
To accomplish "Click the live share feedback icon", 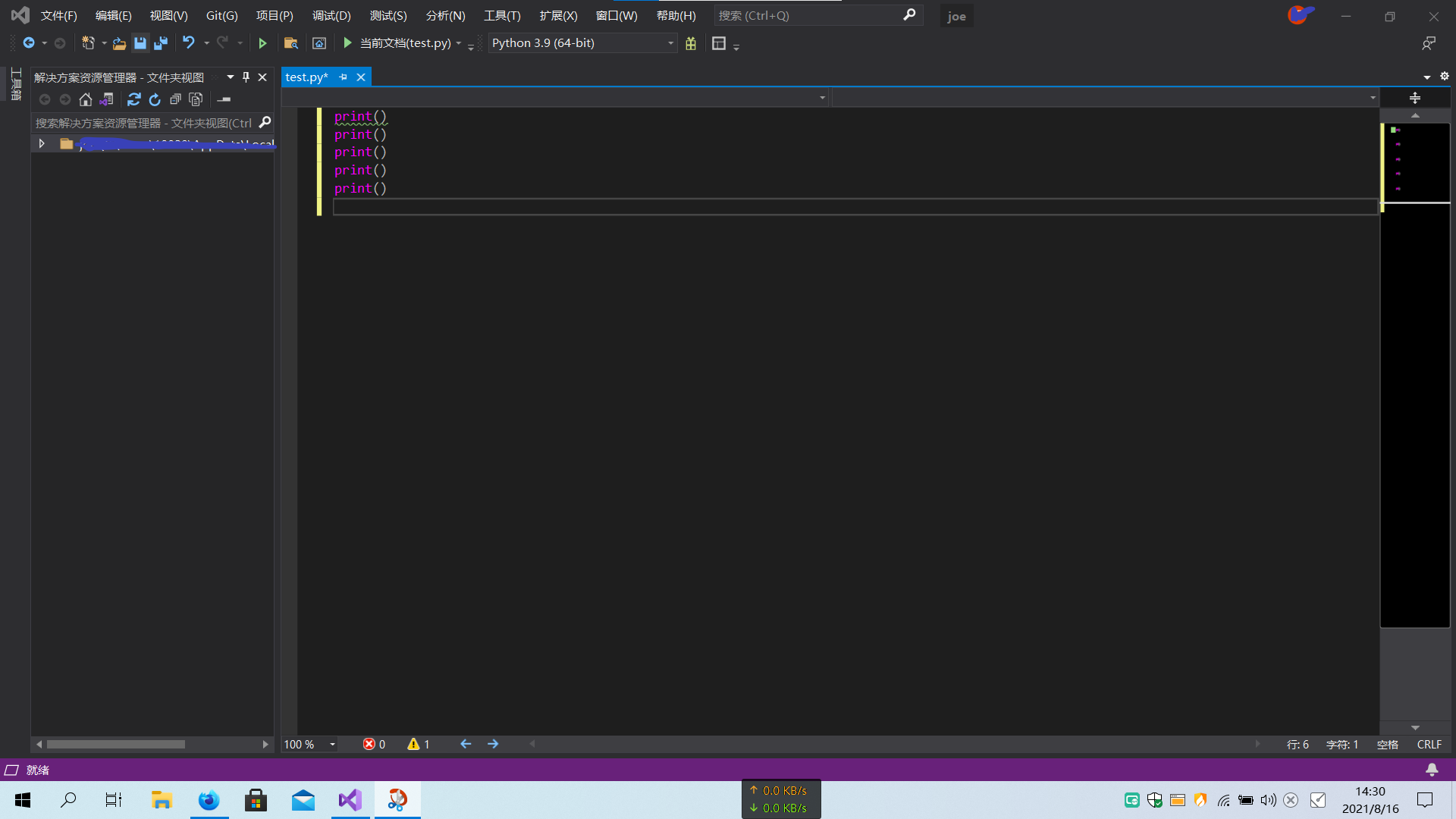I will click(x=1429, y=43).
